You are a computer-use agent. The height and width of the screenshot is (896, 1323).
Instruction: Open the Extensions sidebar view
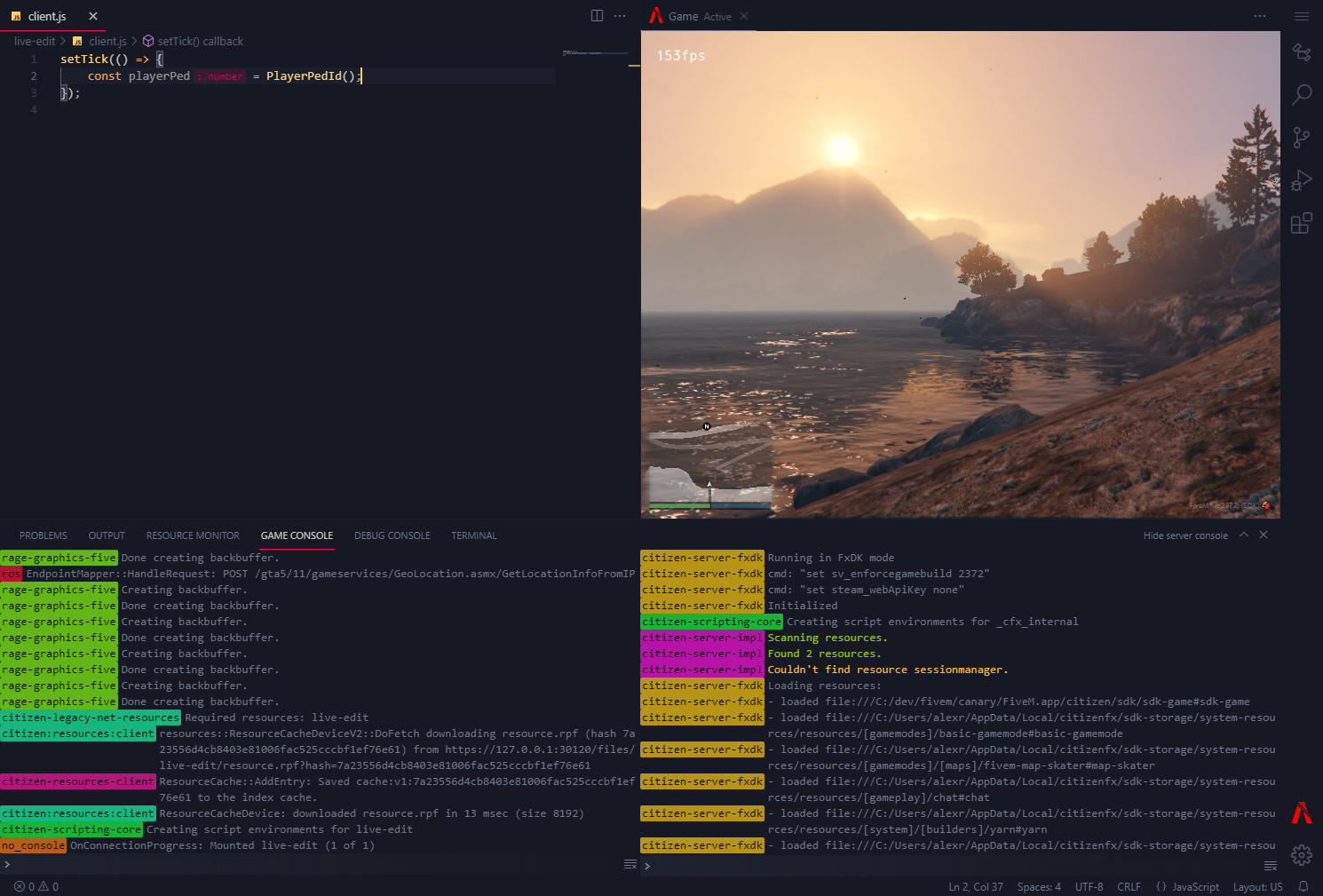(1302, 223)
